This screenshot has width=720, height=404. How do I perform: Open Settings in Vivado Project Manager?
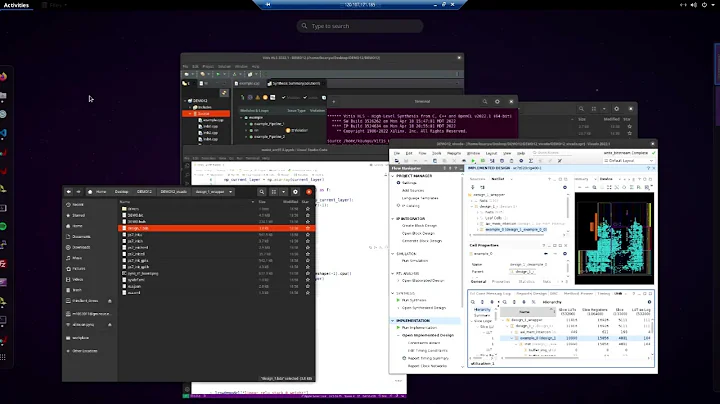[x=409, y=183]
